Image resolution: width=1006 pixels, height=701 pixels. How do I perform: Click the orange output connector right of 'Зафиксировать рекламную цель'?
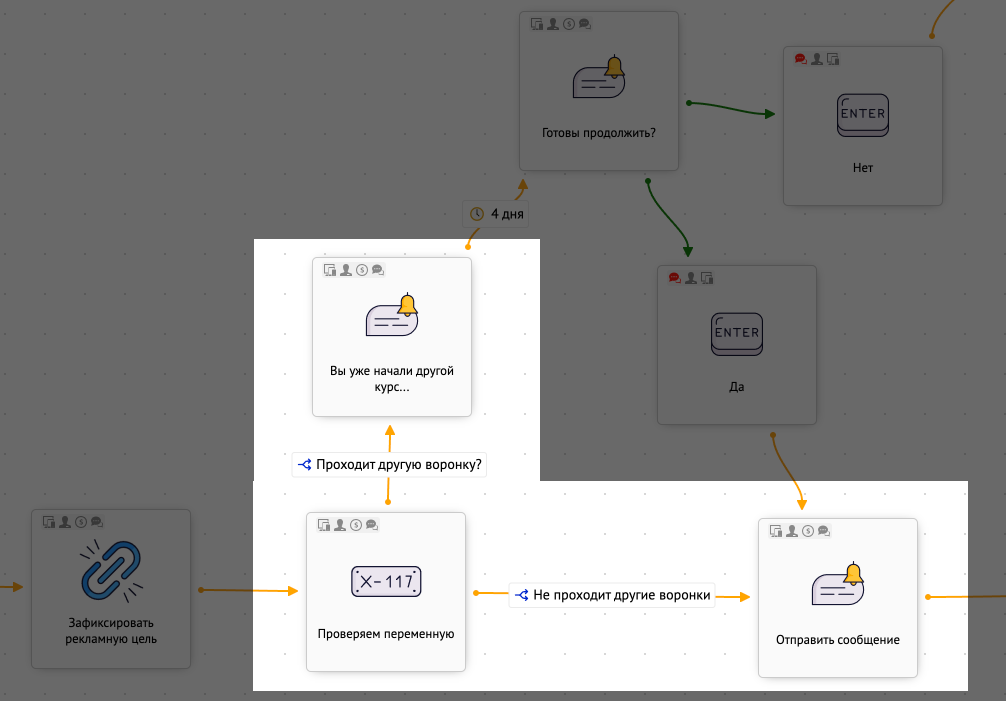[201, 590]
